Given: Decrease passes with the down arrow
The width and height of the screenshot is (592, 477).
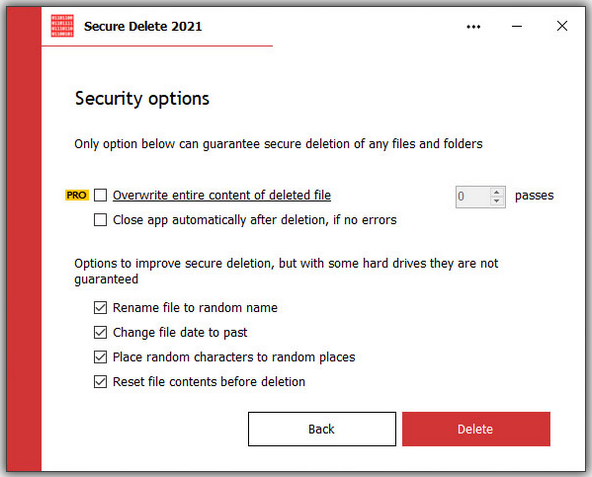Looking at the screenshot, I should pyautogui.click(x=497, y=201).
